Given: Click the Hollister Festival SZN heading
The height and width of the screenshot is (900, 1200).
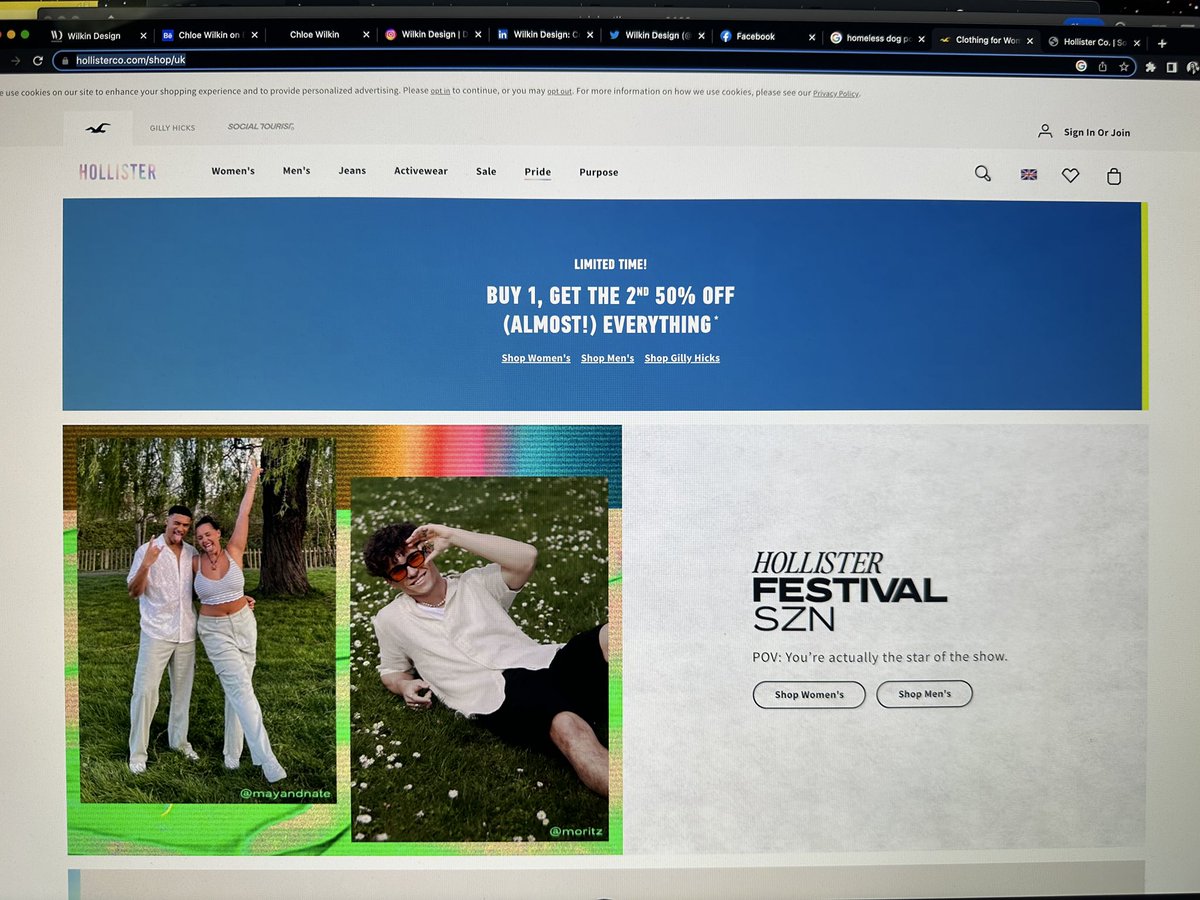Looking at the screenshot, I should coord(849,590).
